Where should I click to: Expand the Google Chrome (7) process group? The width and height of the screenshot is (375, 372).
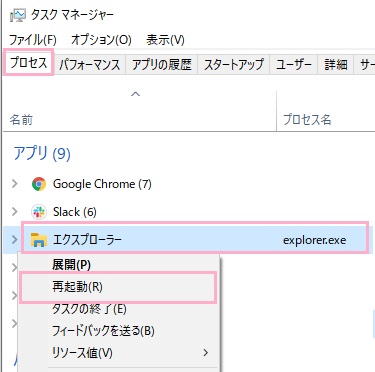[x=14, y=183]
